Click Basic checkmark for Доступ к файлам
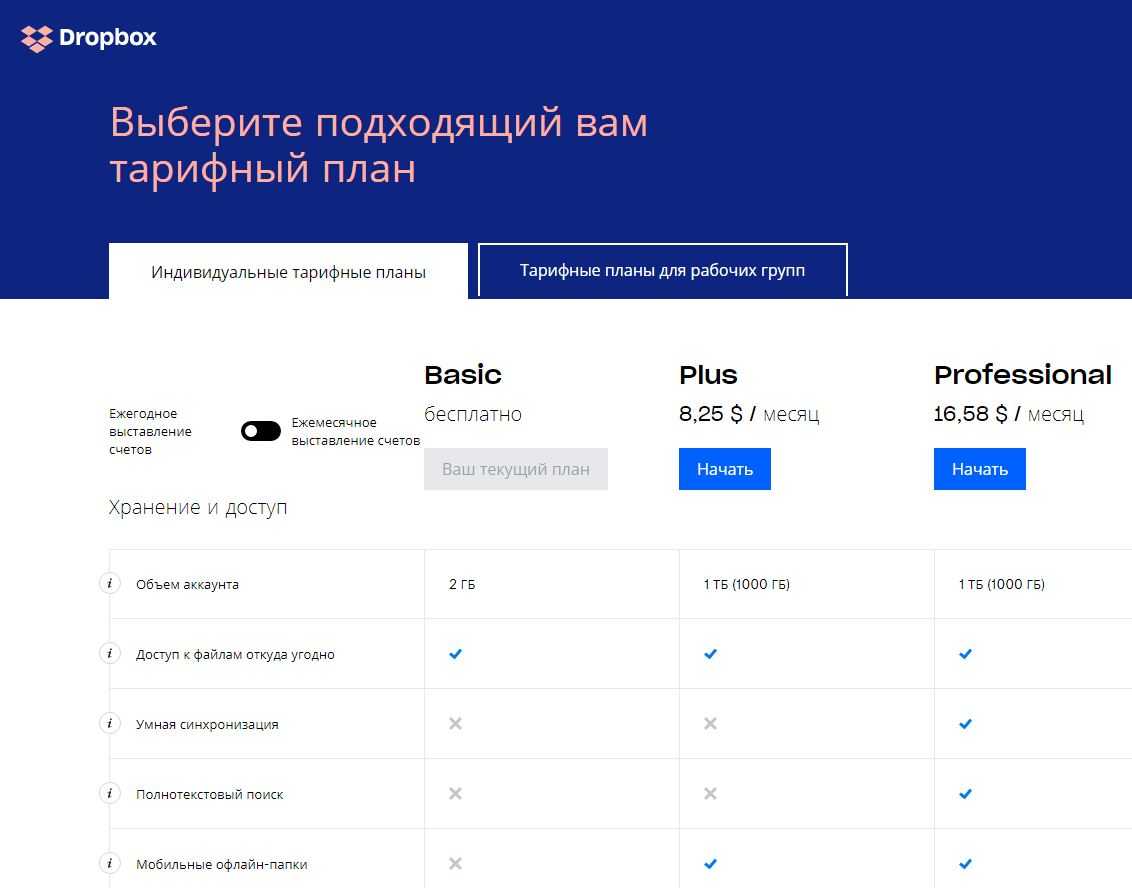The image size is (1132, 888). (455, 654)
